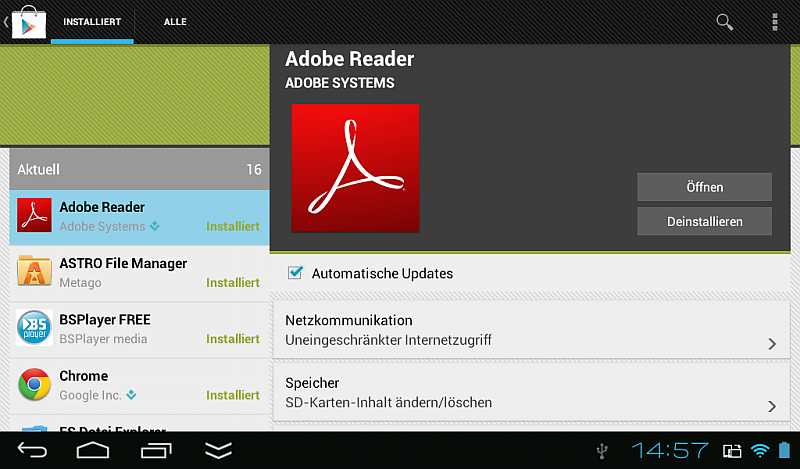
Task: Select BSPlayer FREE row
Action: coord(139,329)
